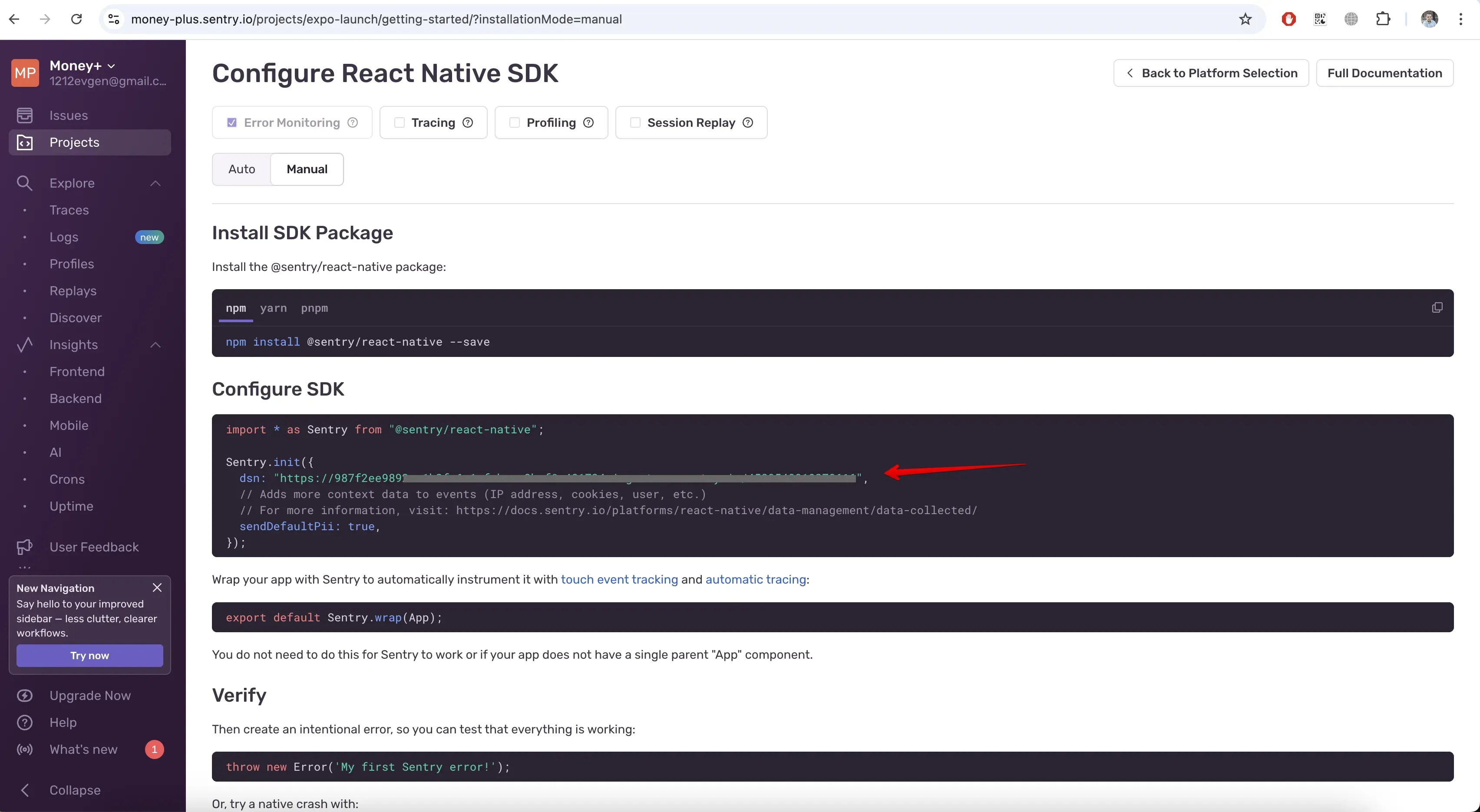1480x812 pixels.
Task: Bookmark this page with star icon
Action: tap(1245, 19)
